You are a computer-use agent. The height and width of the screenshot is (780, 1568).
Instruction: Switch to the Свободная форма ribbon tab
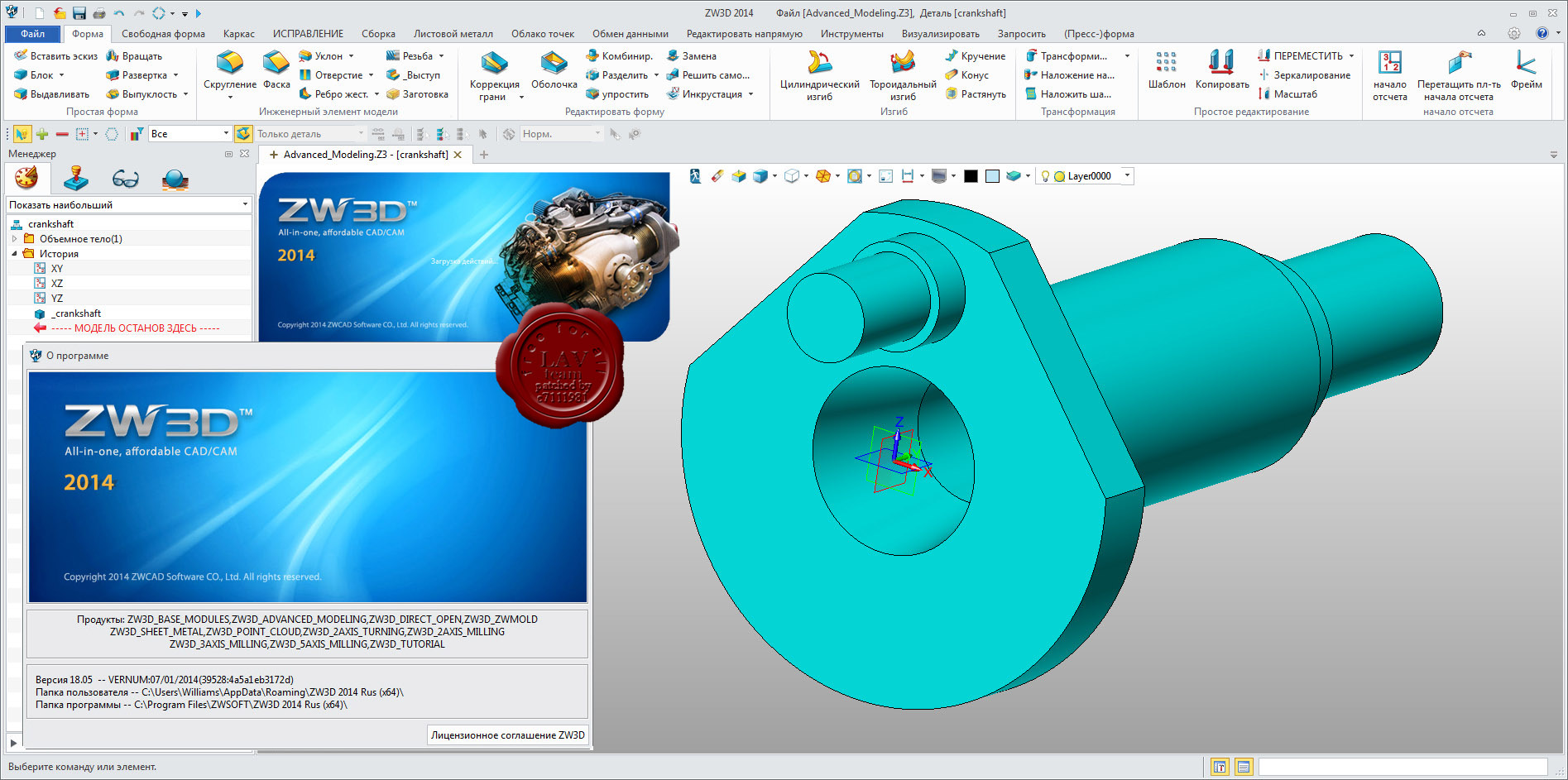click(163, 34)
